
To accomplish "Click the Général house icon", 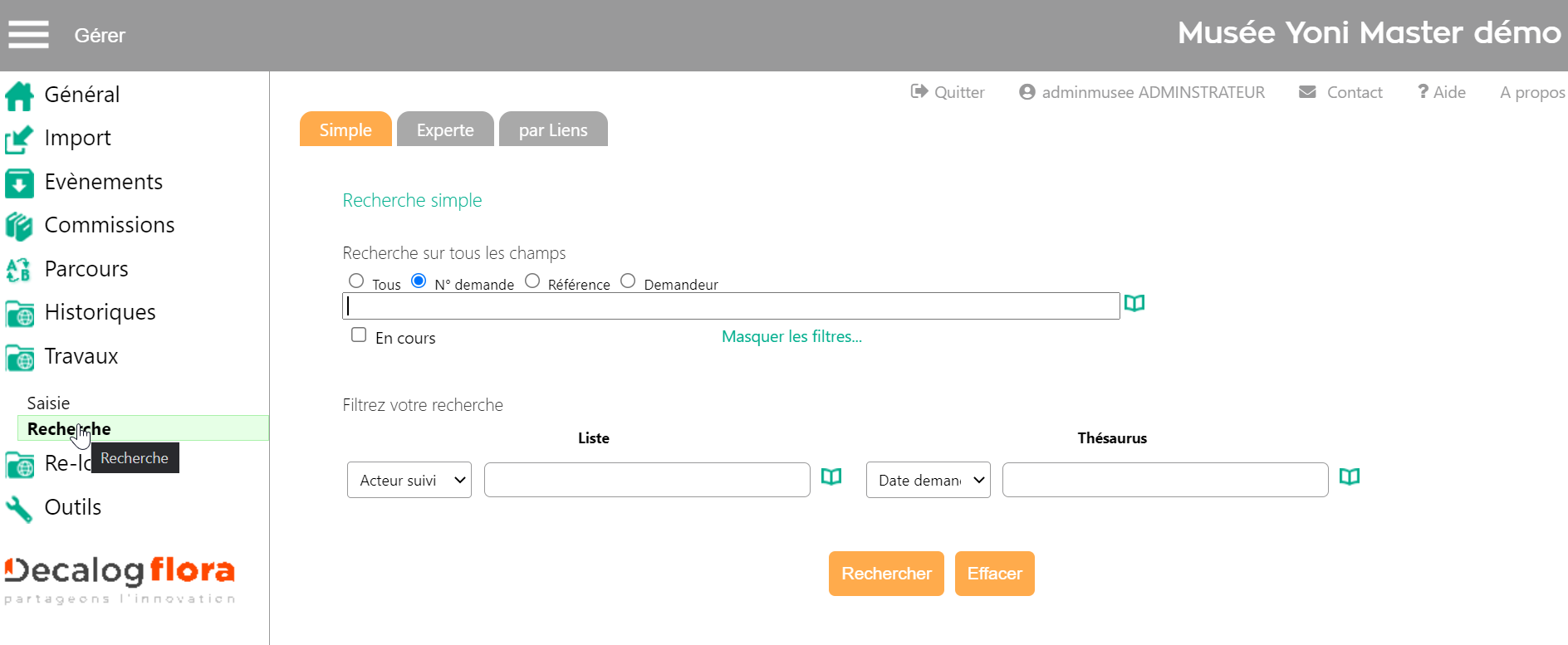I will (19, 96).
